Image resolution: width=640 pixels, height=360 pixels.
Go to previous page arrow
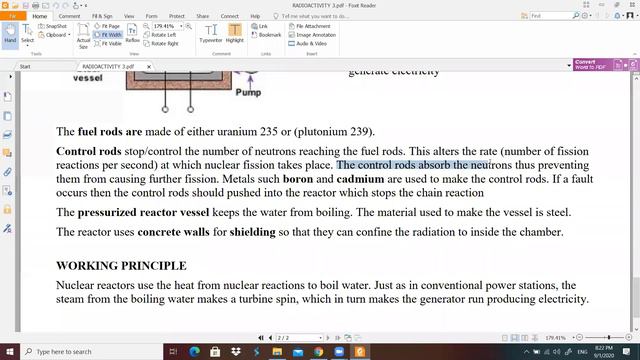point(270,338)
